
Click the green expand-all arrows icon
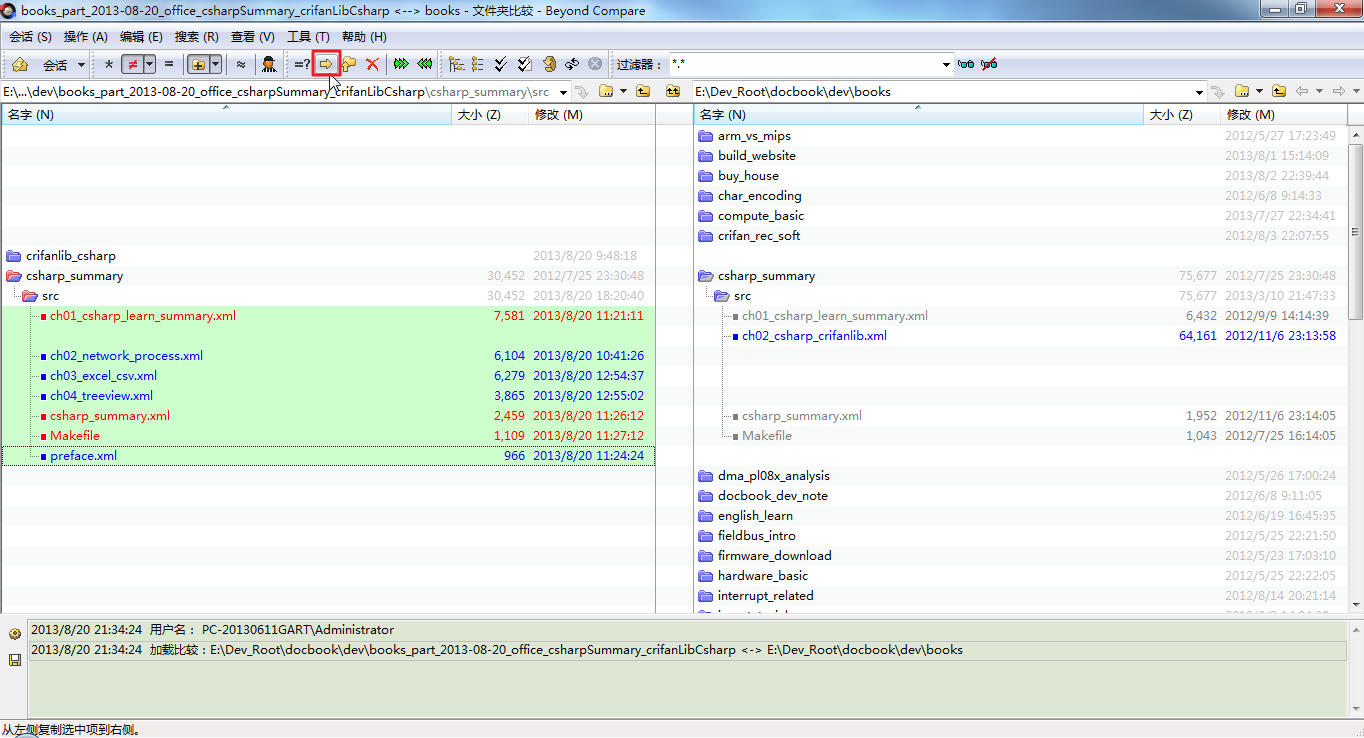pyautogui.click(x=401, y=65)
